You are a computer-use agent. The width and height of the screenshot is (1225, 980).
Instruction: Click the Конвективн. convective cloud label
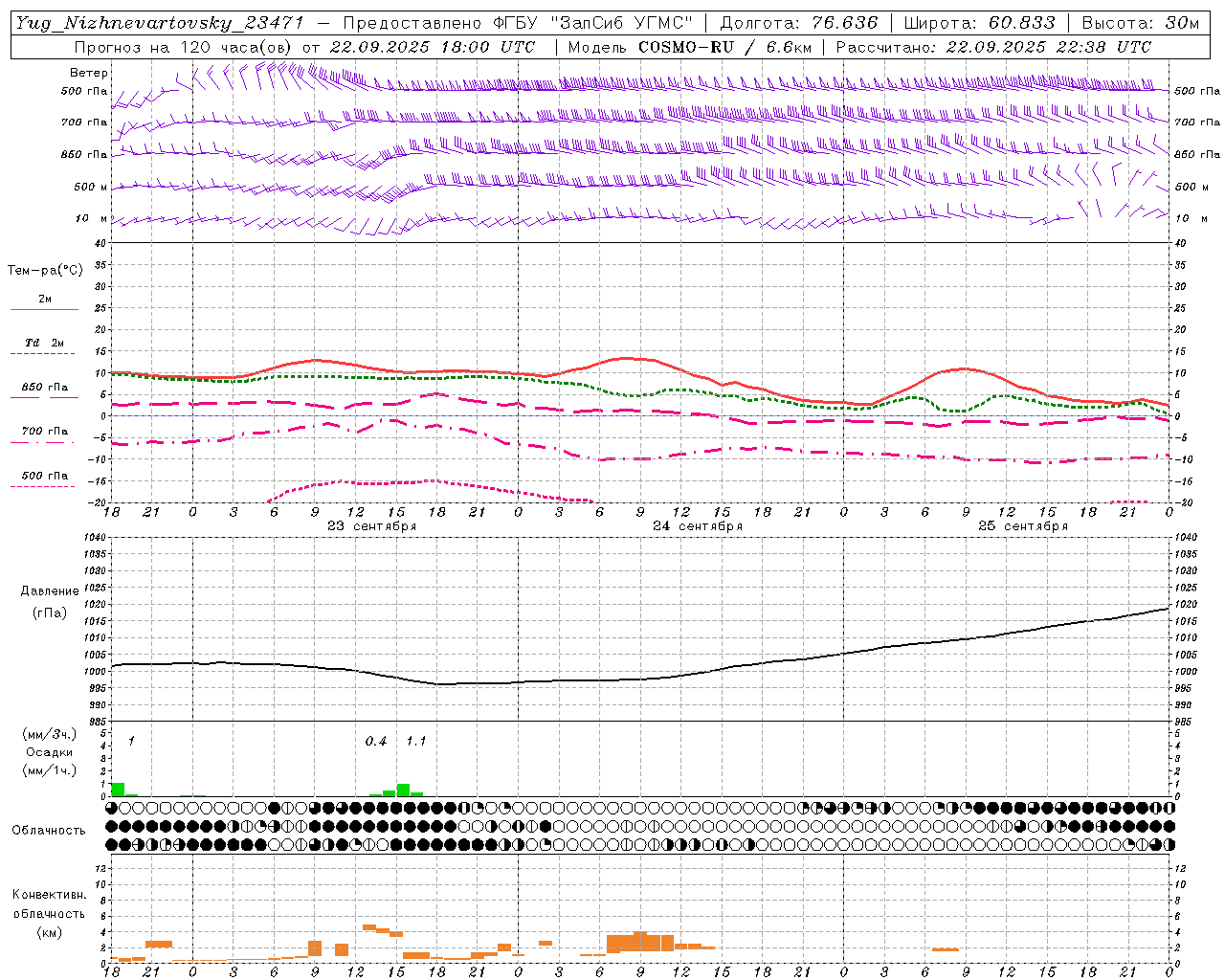click(49, 895)
